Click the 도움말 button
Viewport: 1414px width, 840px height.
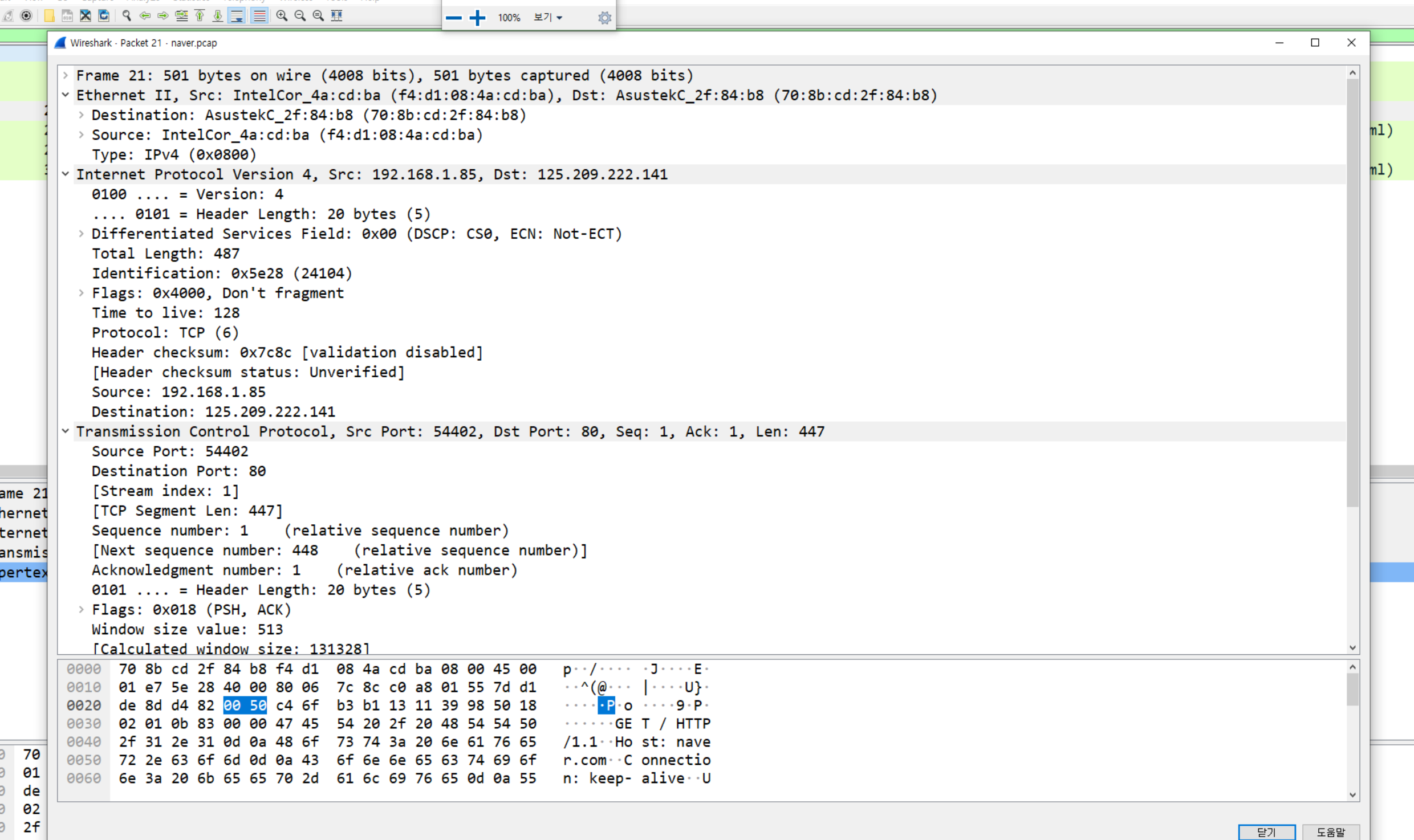(x=1331, y=831)
